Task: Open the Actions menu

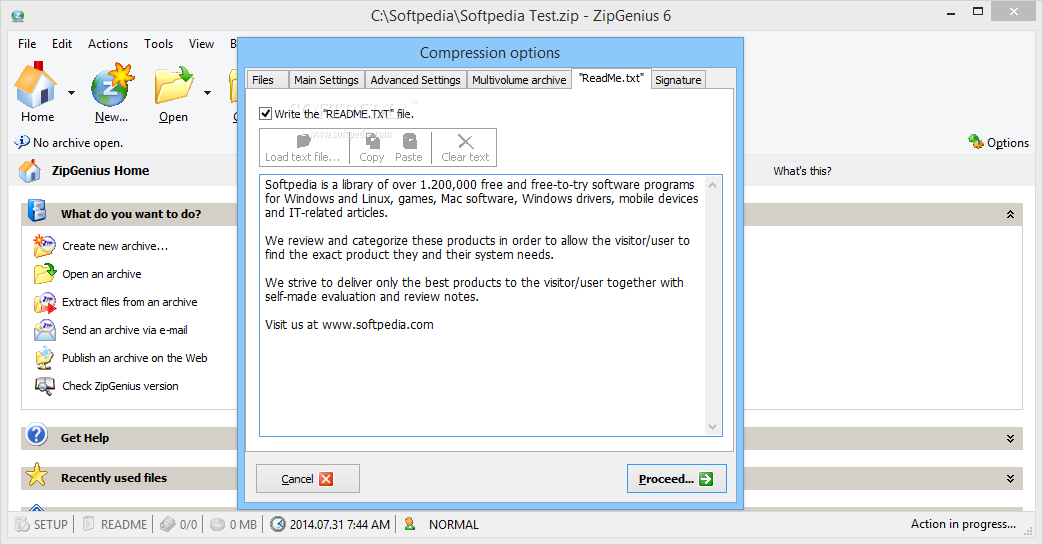Action: click(x=108, y=44)
